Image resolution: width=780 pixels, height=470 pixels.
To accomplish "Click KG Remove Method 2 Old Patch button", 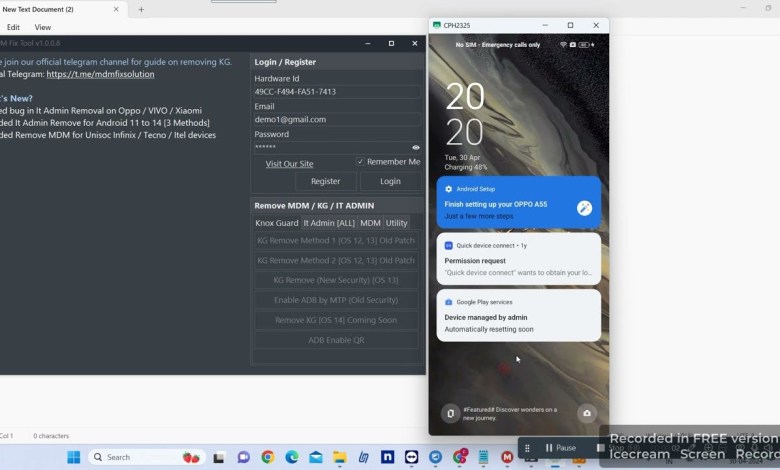I will point(336,261).
